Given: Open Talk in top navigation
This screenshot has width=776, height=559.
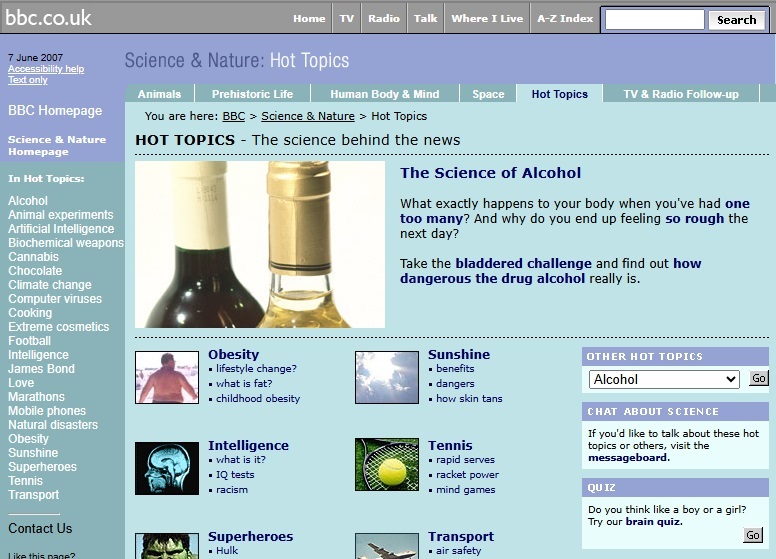Looking at the screenshot, I should [425, 18].
